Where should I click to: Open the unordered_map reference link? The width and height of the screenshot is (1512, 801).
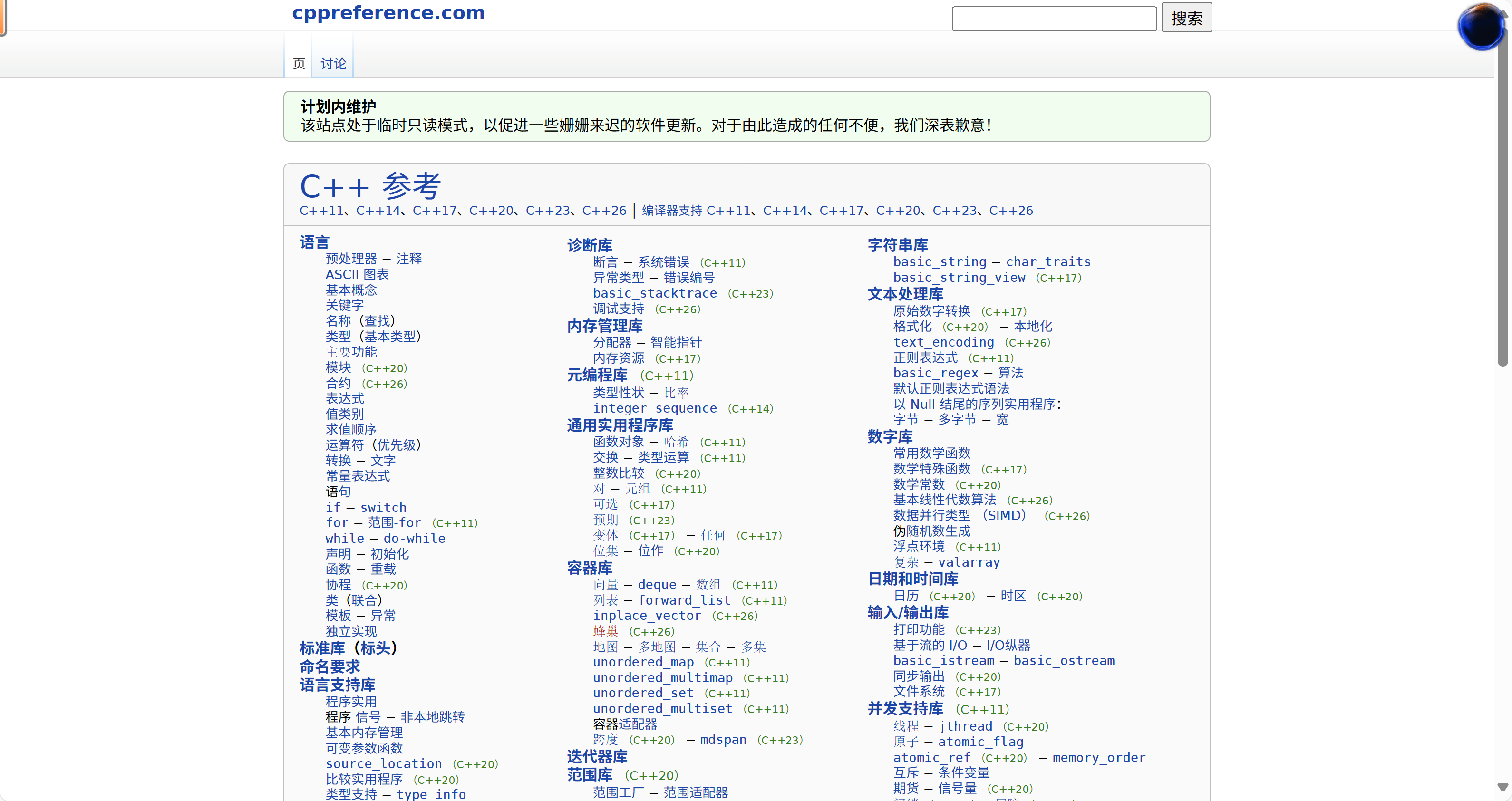[643, 663]
